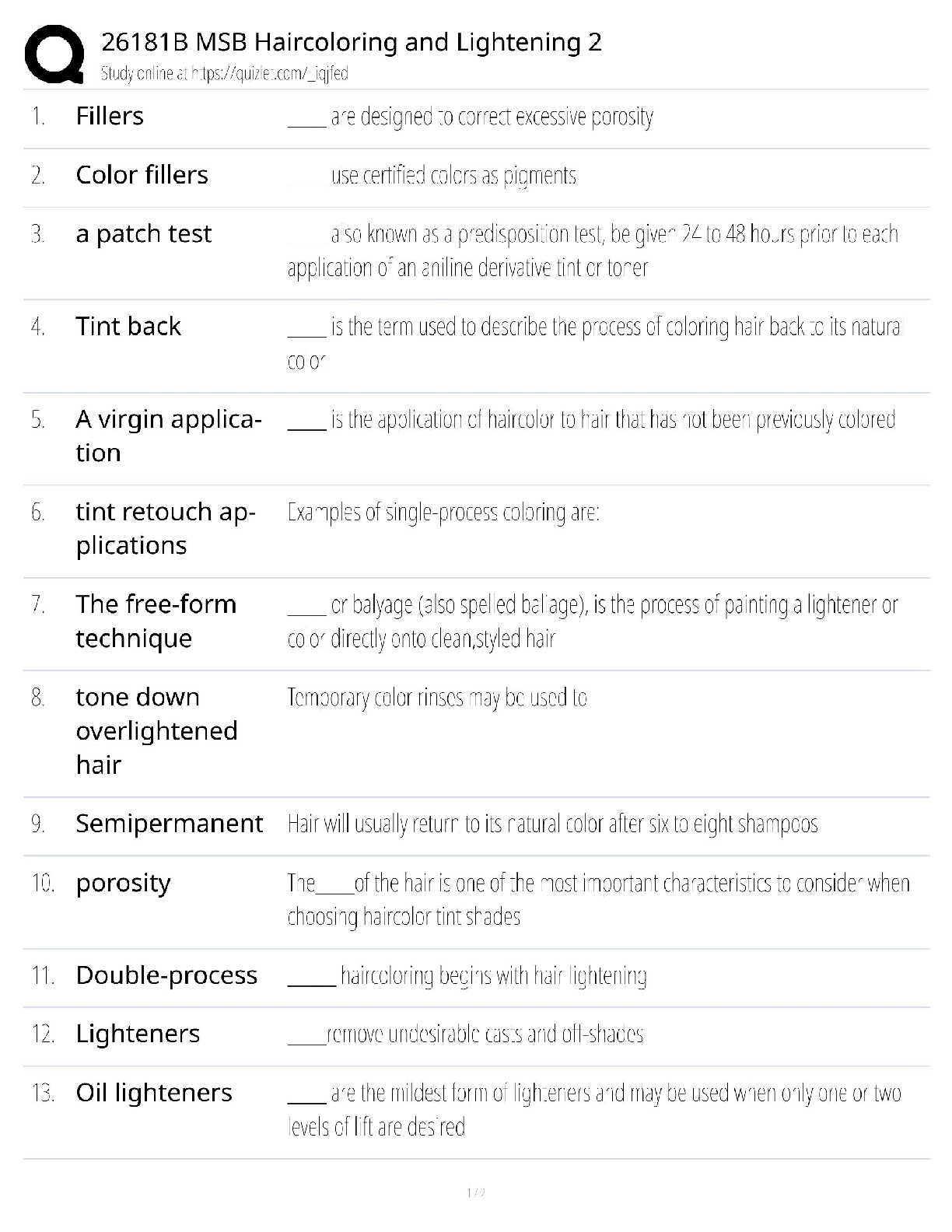Screen dimensions: 952x1232
Task: Click the 'Semipermanent' term
Action: coord(169,824)
